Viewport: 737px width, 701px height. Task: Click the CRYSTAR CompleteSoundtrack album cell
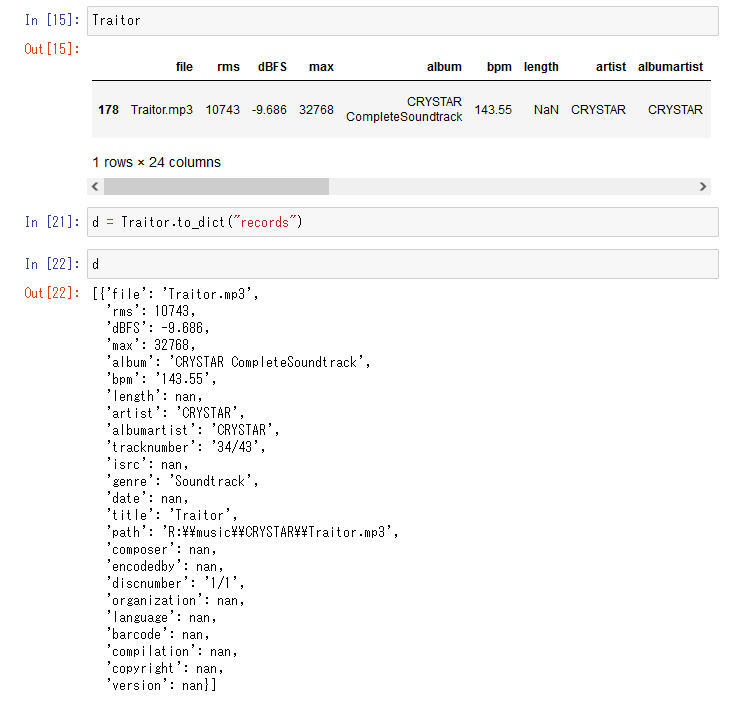(404, 109)
